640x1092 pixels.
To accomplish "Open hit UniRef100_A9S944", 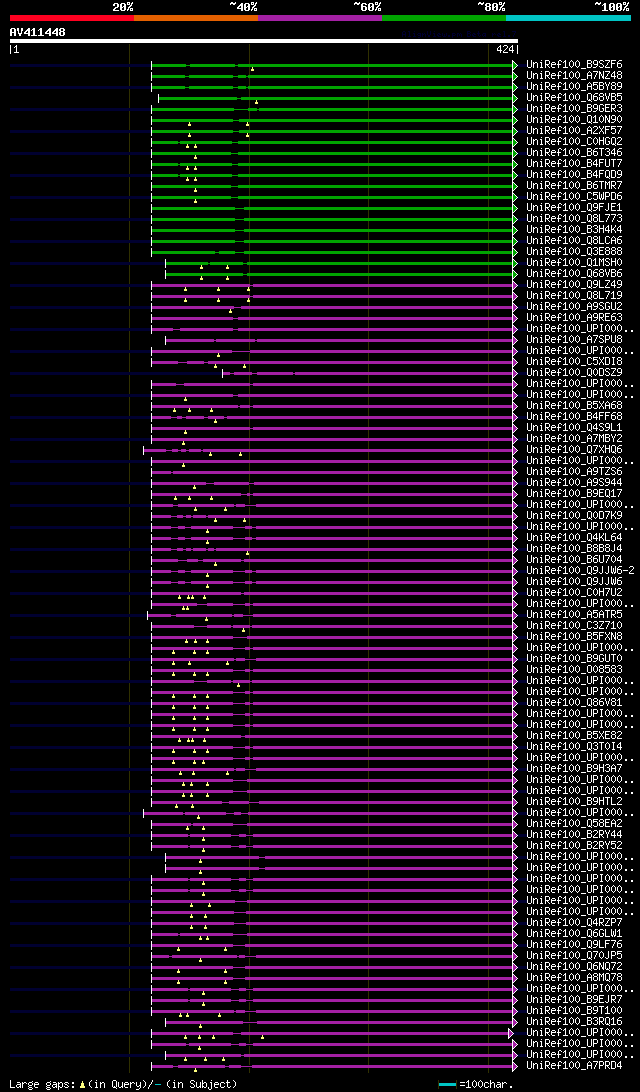I will 575,483.
